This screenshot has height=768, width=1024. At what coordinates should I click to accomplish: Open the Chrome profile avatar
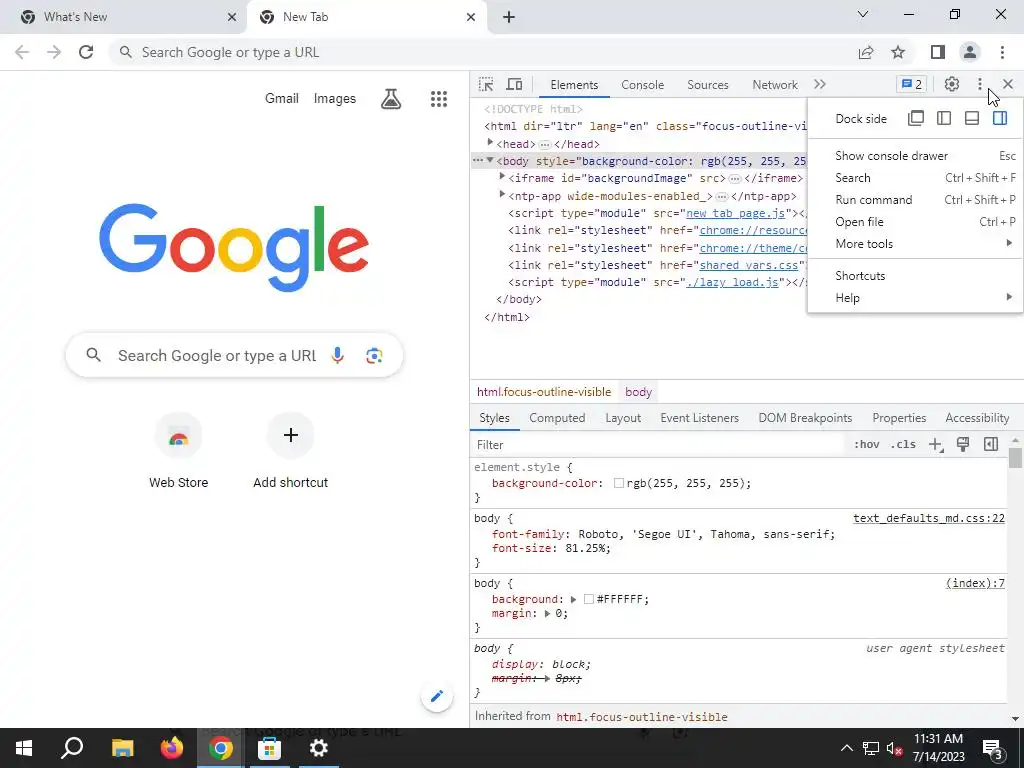tap(970, 52)
